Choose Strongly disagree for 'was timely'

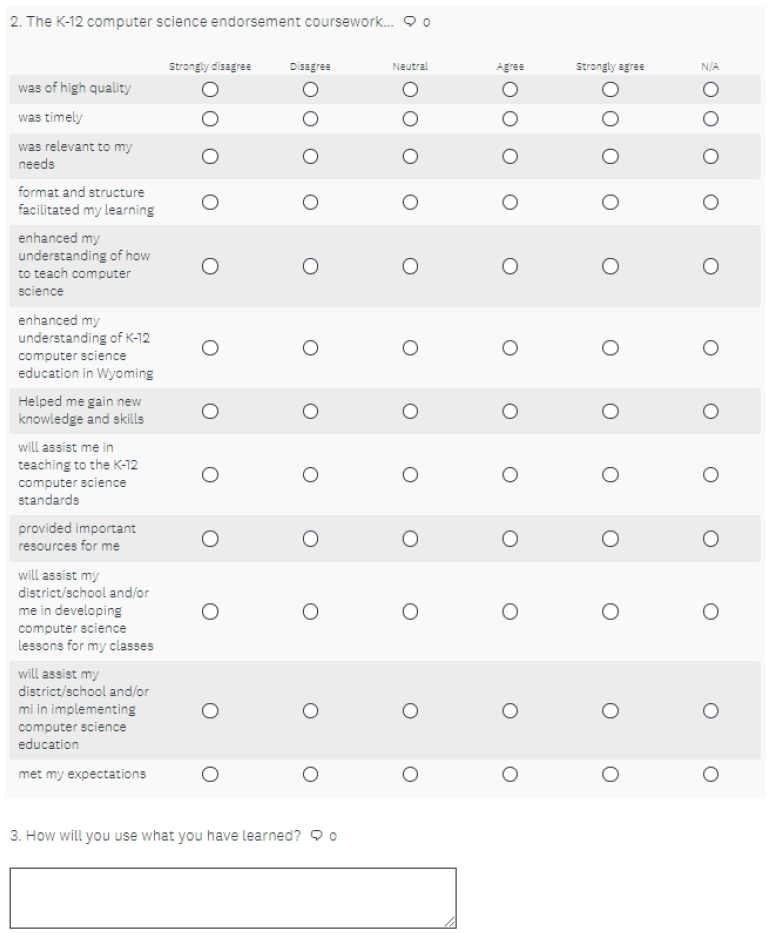210,118
